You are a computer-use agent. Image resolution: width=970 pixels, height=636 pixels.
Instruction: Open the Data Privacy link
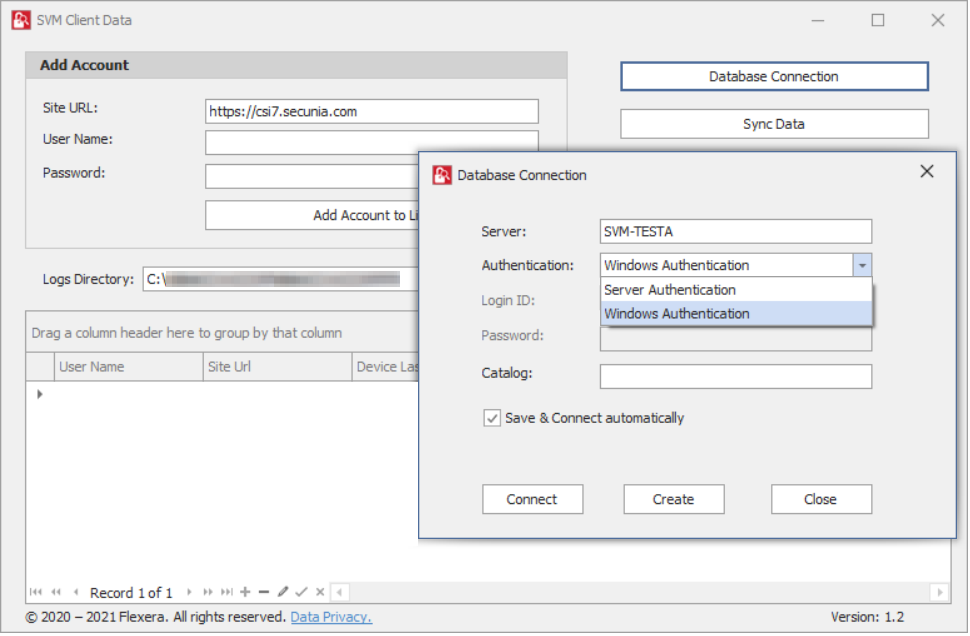pyautogui.click(x=331, y=618)
